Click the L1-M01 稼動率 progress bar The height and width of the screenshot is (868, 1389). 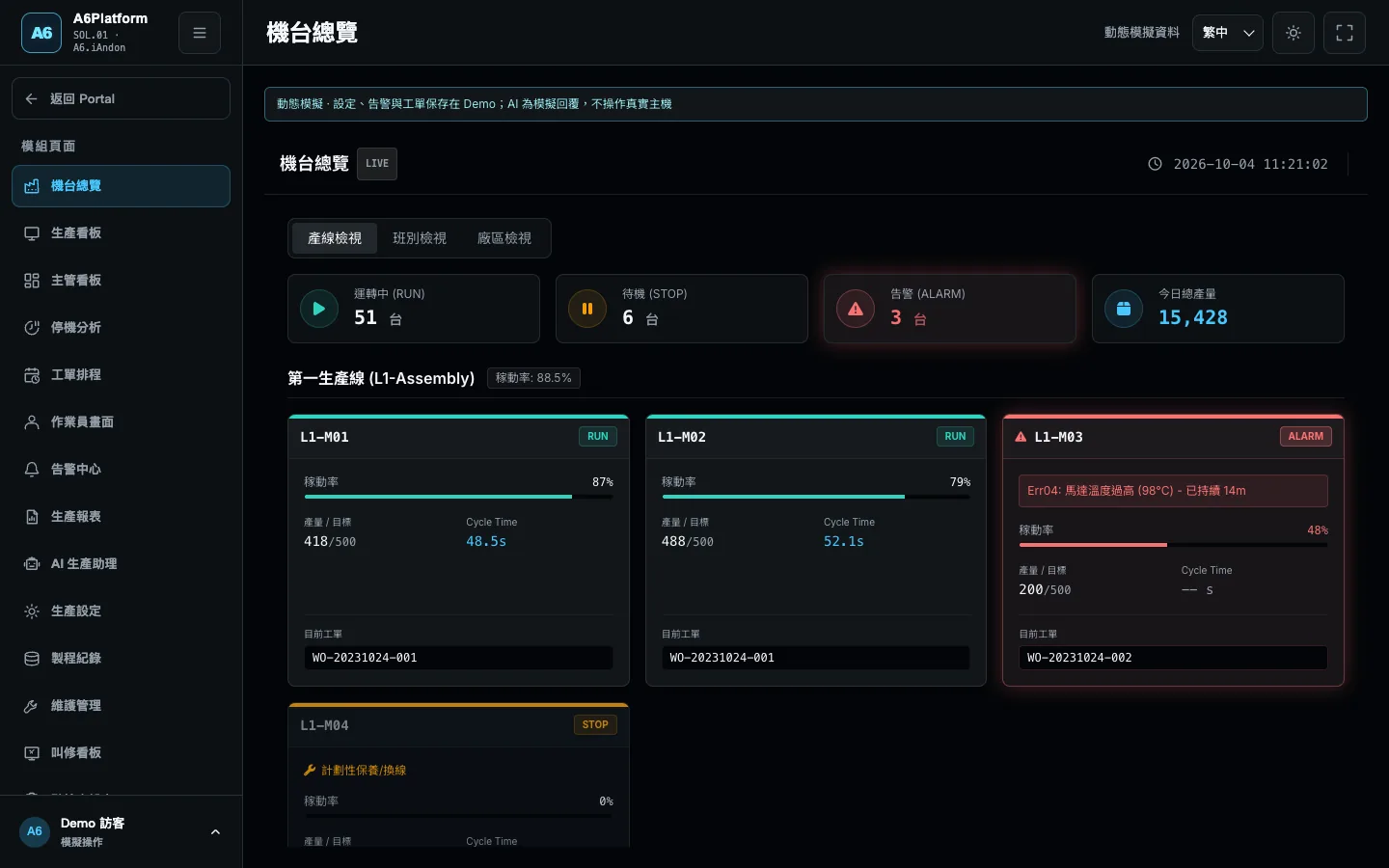(458, 497)
